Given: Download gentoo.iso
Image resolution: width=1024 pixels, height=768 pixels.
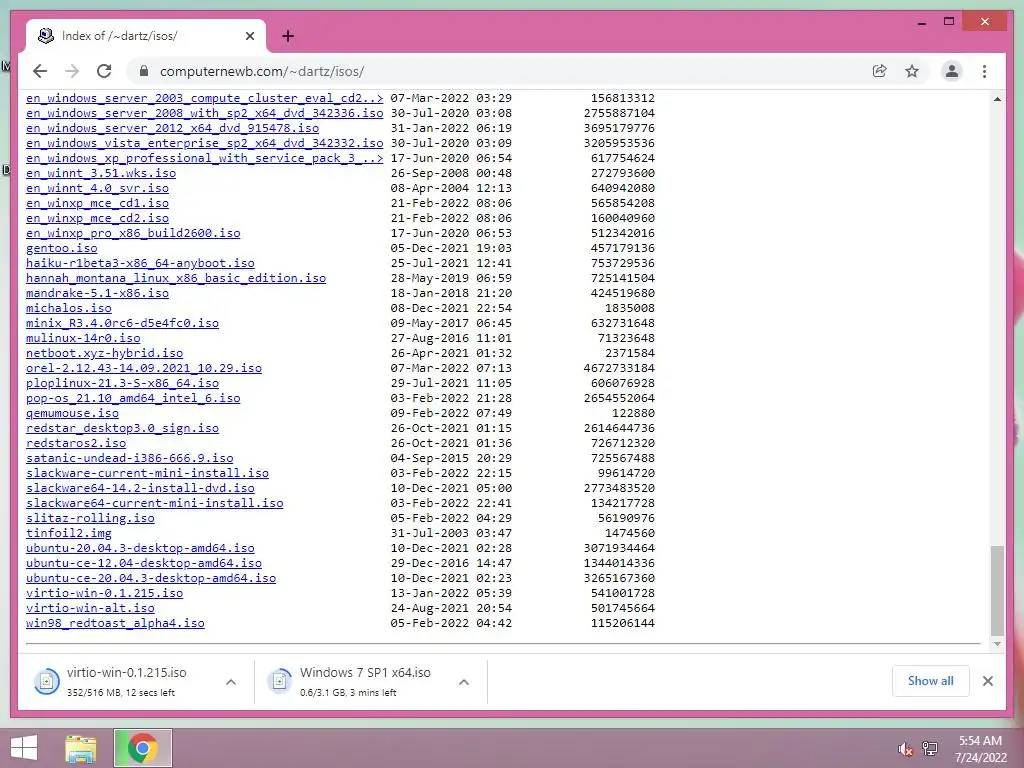Looking at the screenshot, I should click(x=61, y=248).
